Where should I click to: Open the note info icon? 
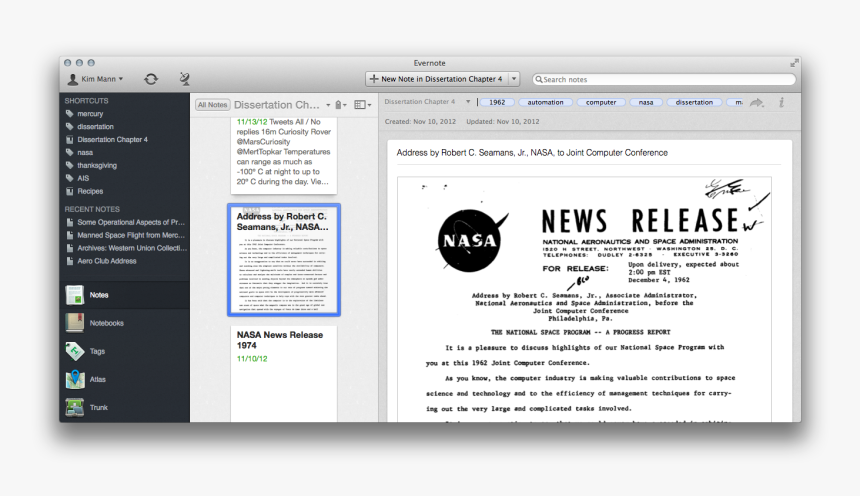[x=782, y=102]
